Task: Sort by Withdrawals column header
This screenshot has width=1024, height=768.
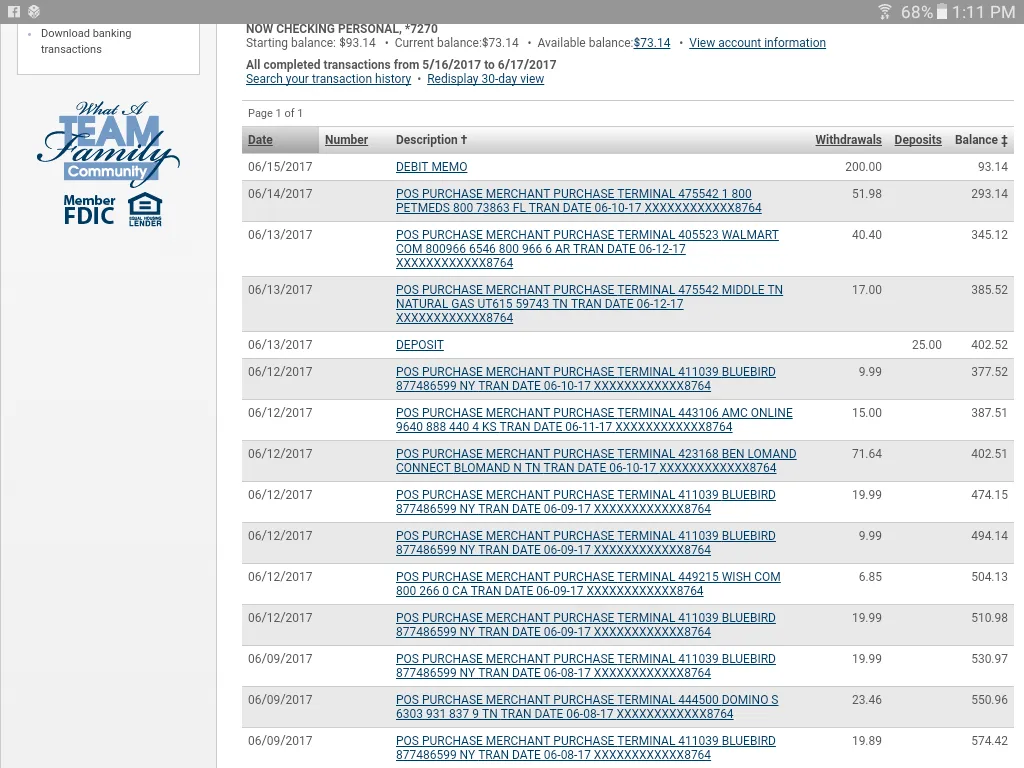Action: coord(848,140)
